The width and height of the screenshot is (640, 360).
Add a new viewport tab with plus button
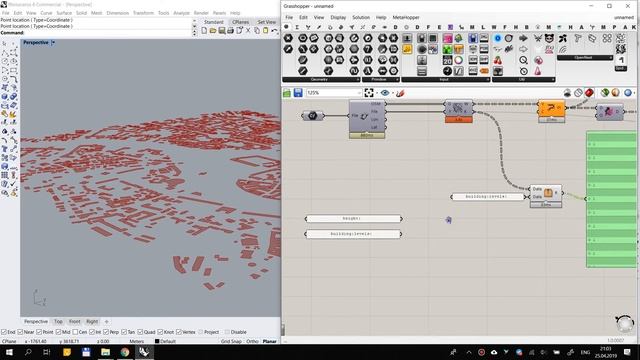click(107, 322)
